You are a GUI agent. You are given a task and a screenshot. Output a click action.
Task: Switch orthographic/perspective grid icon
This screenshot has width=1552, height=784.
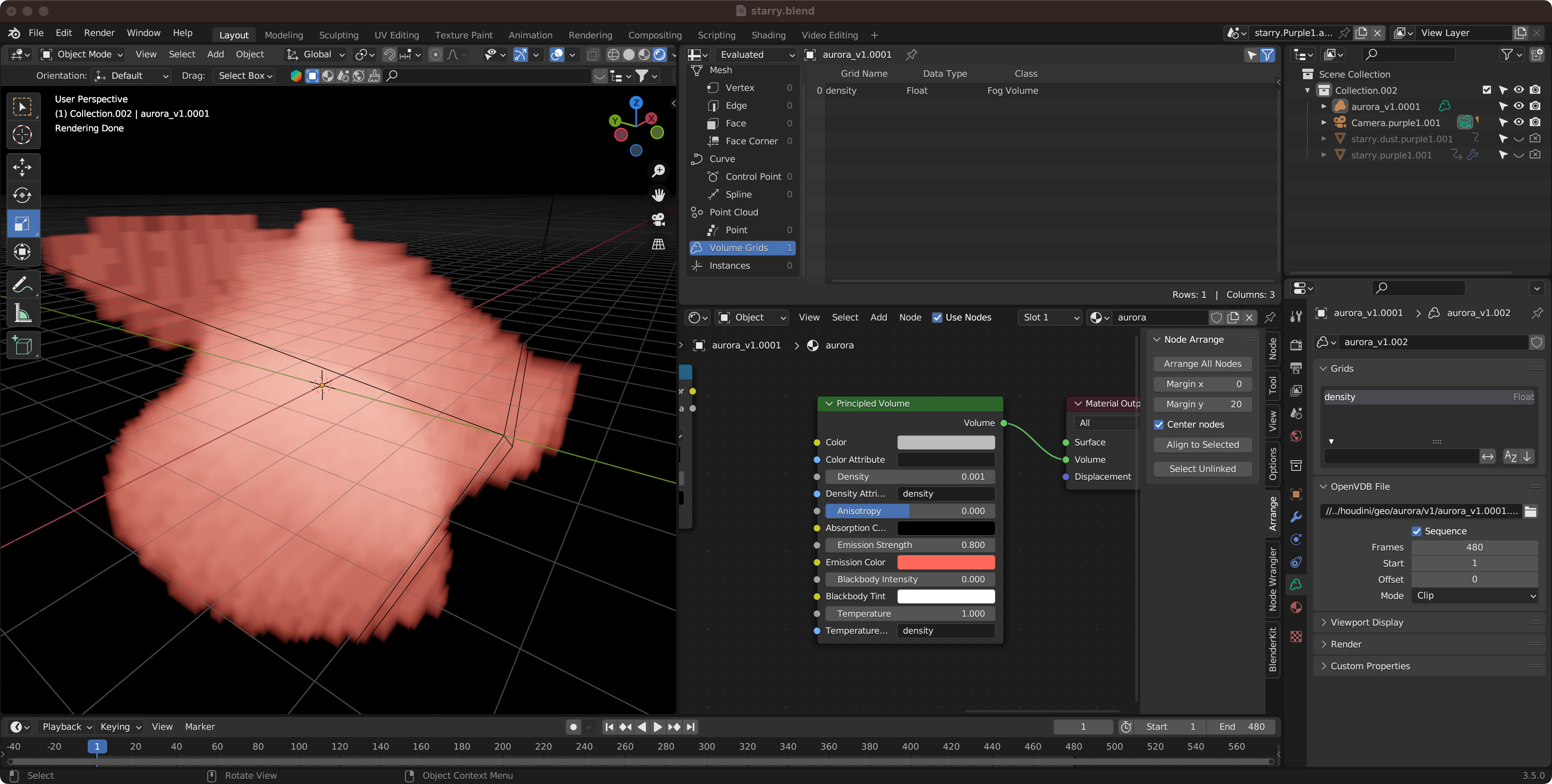pos(658,244)
